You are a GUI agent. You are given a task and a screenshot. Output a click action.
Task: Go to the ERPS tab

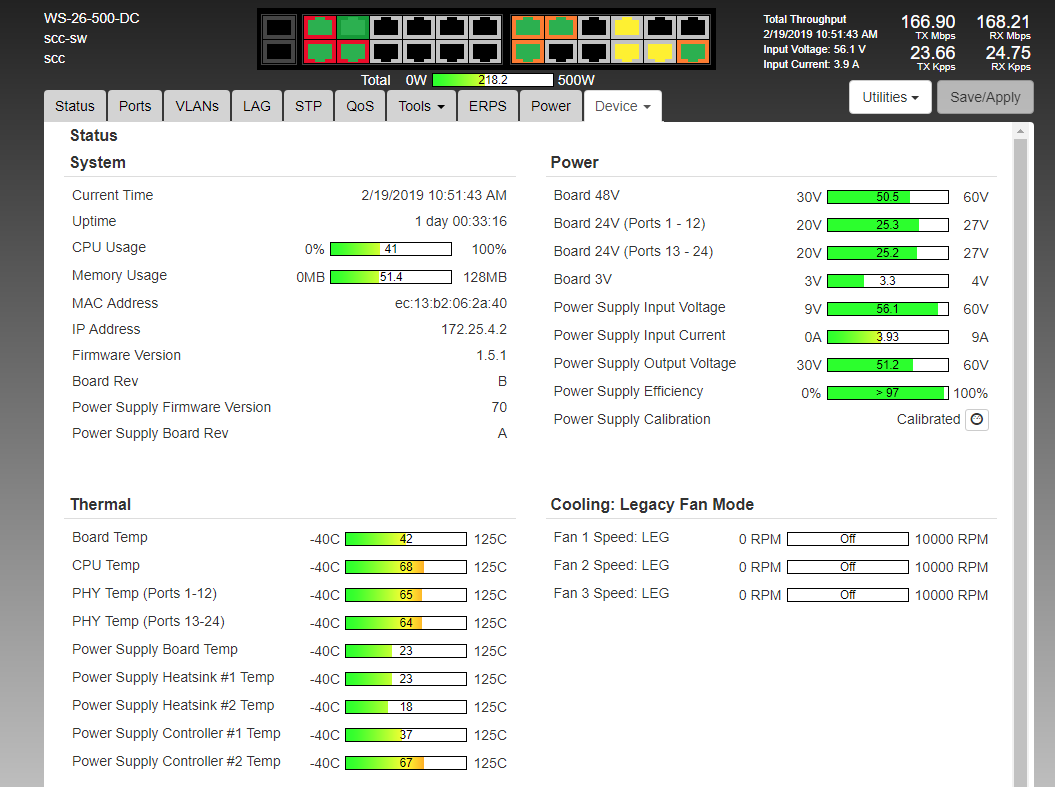[488, 106]
